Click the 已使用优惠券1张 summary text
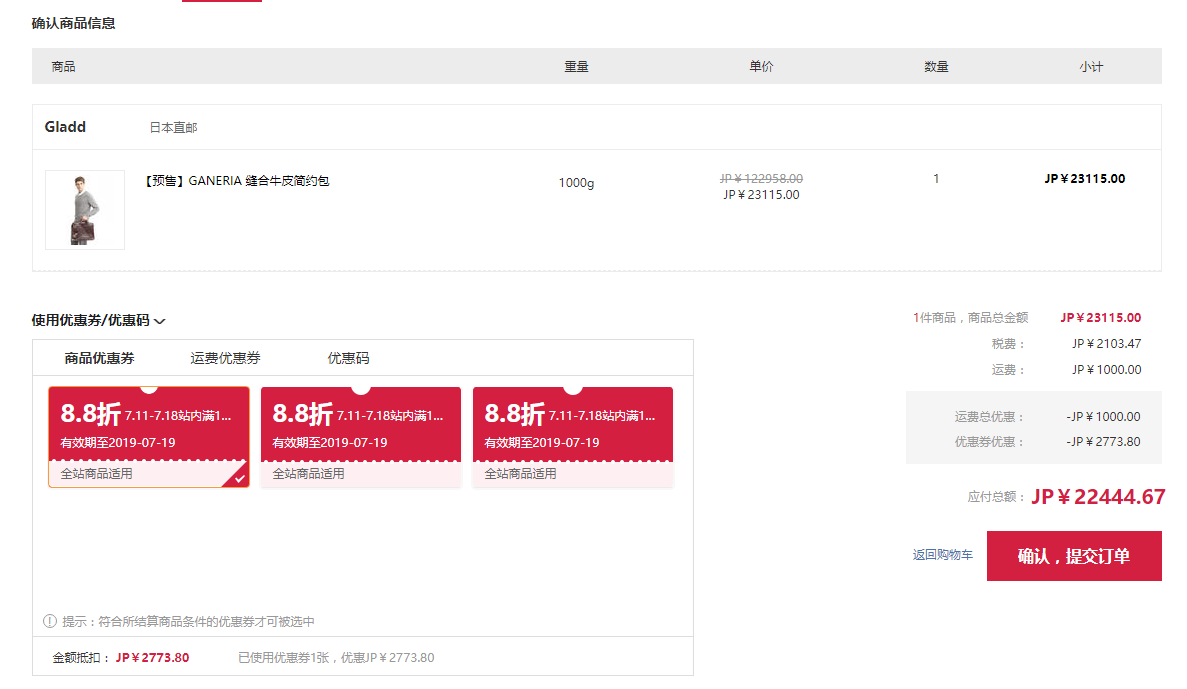This screenshot has height=689, width=1187. pyautogui.click(x=336, y=658)
